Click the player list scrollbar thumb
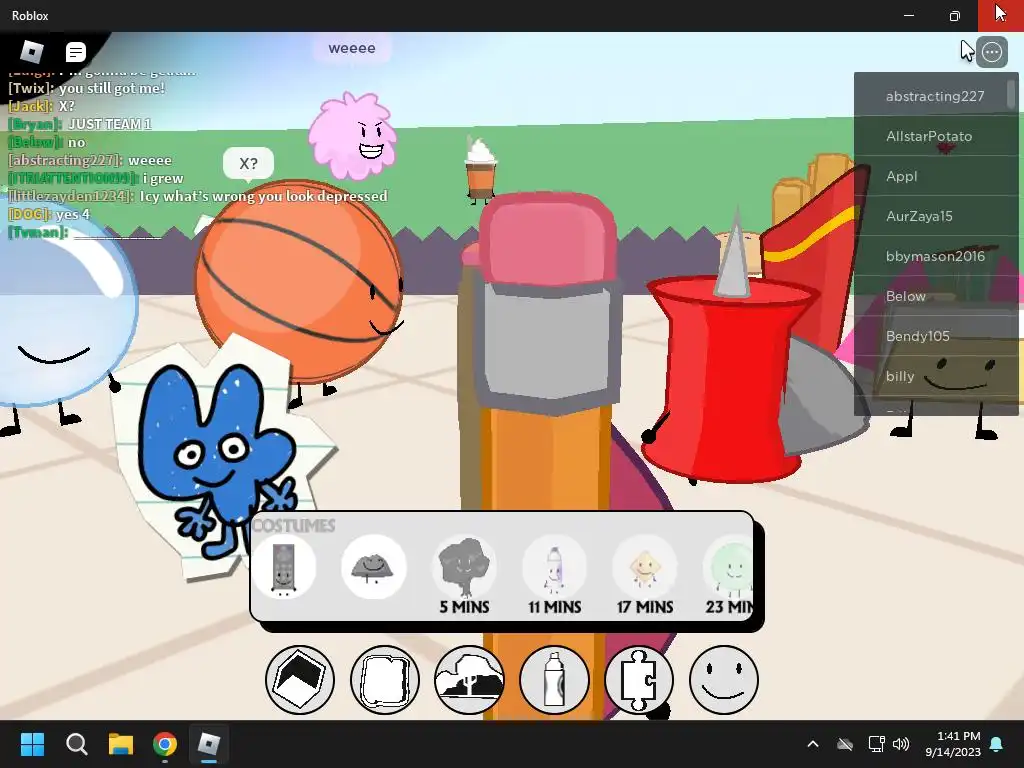 tap(1012, 94)
